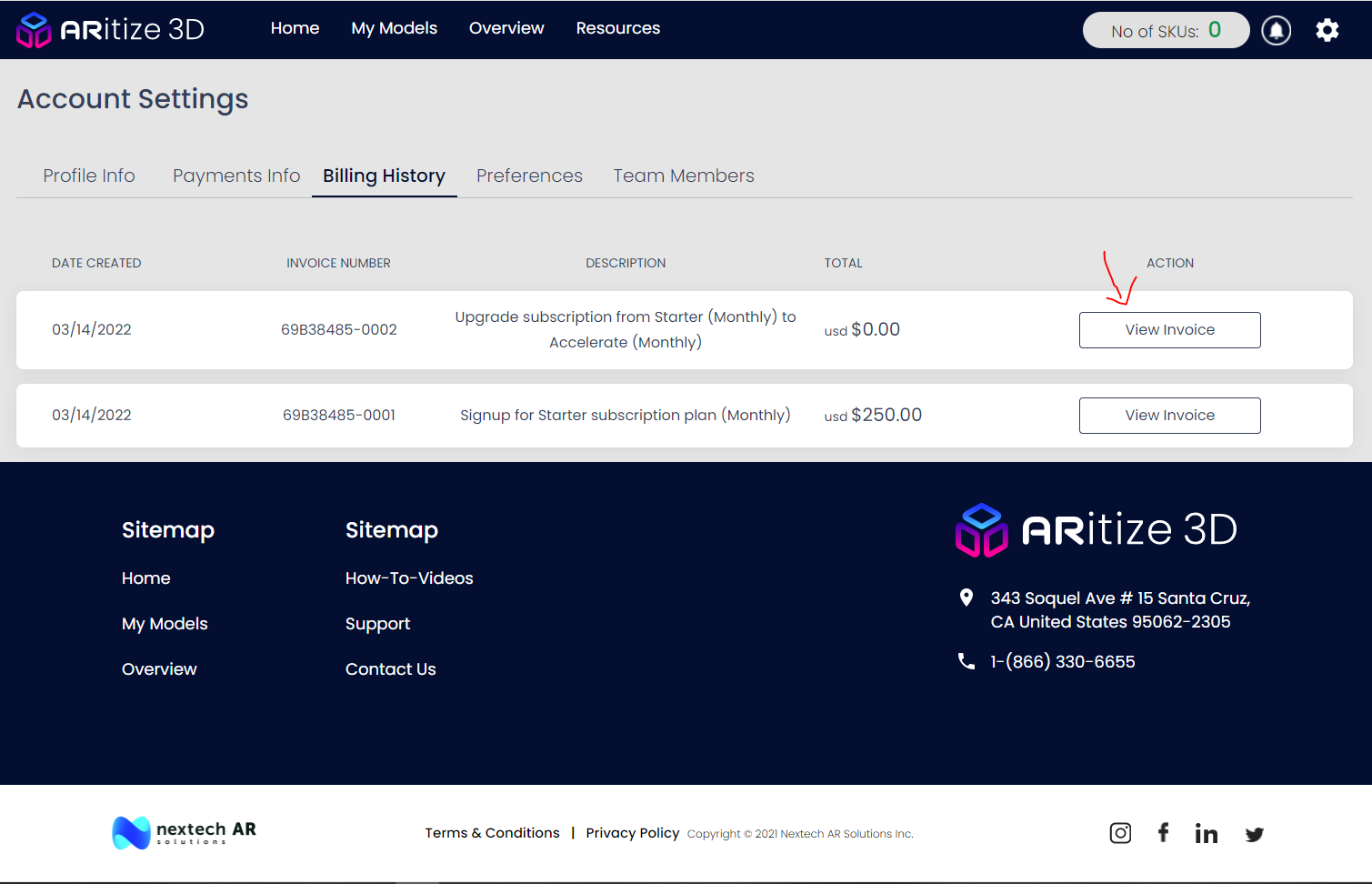This screenshot has width=1372, height=884.
Task: Click the ARitize 3D logo in header
Action: click(110, 29)
